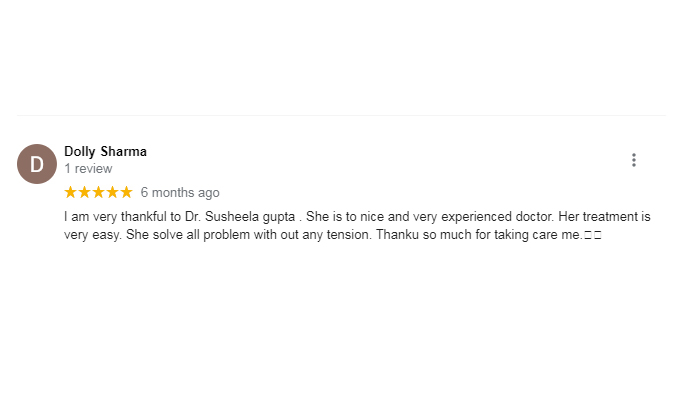
Task: Click the brown 'D' profile avatar
Action: (x=37, y=164)
